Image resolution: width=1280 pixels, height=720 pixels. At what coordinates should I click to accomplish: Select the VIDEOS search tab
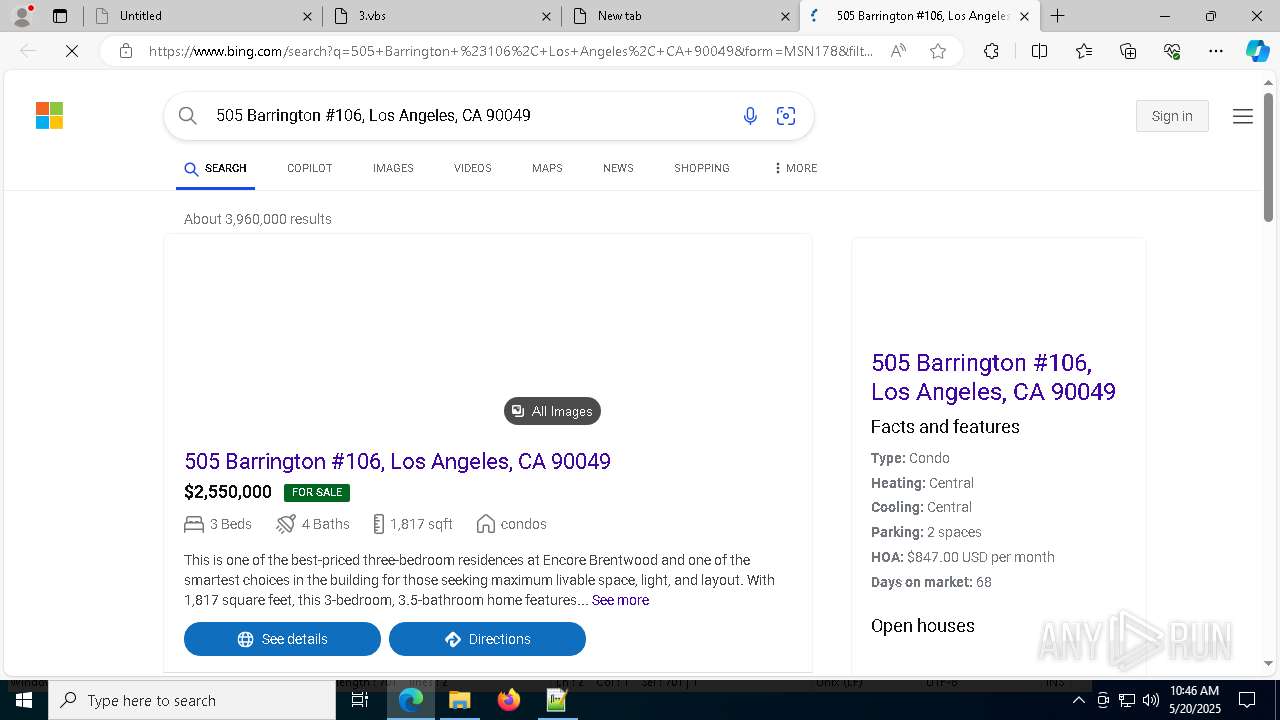tap(472, 168)
